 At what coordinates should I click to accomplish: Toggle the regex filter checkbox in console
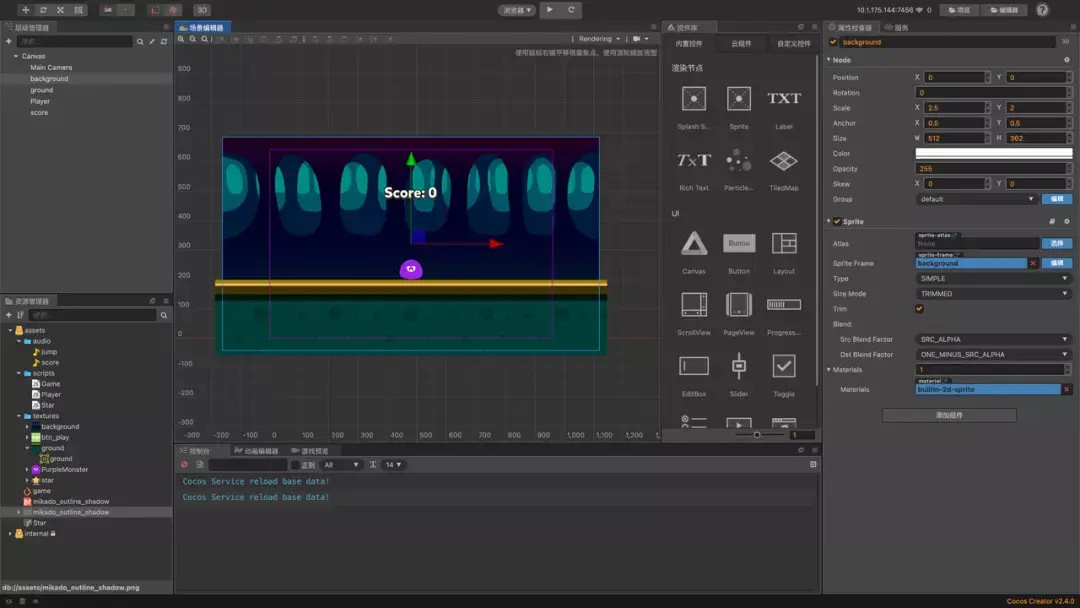[295, 465]
